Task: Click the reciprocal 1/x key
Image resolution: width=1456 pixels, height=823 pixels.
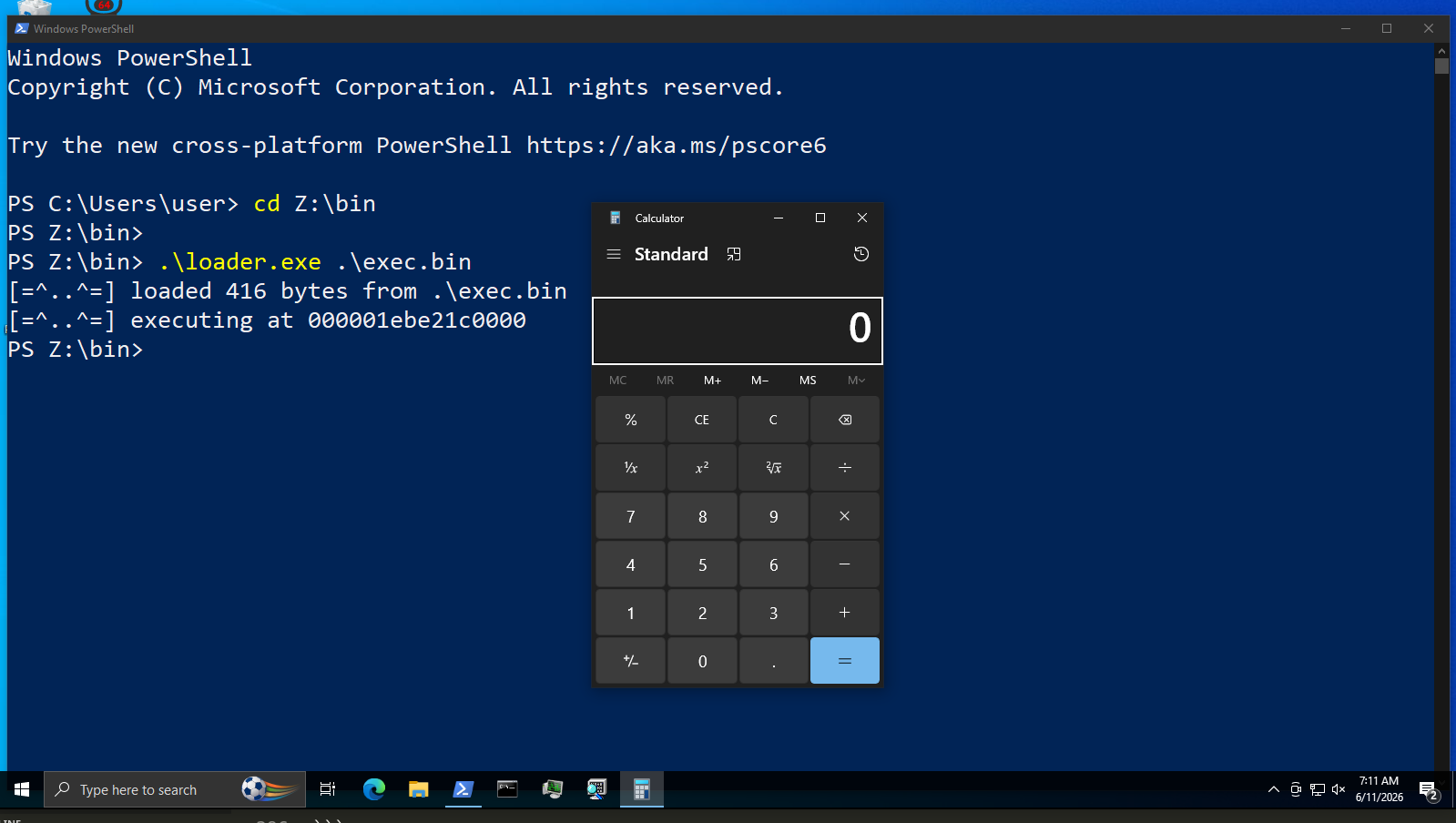Action: 631,468
